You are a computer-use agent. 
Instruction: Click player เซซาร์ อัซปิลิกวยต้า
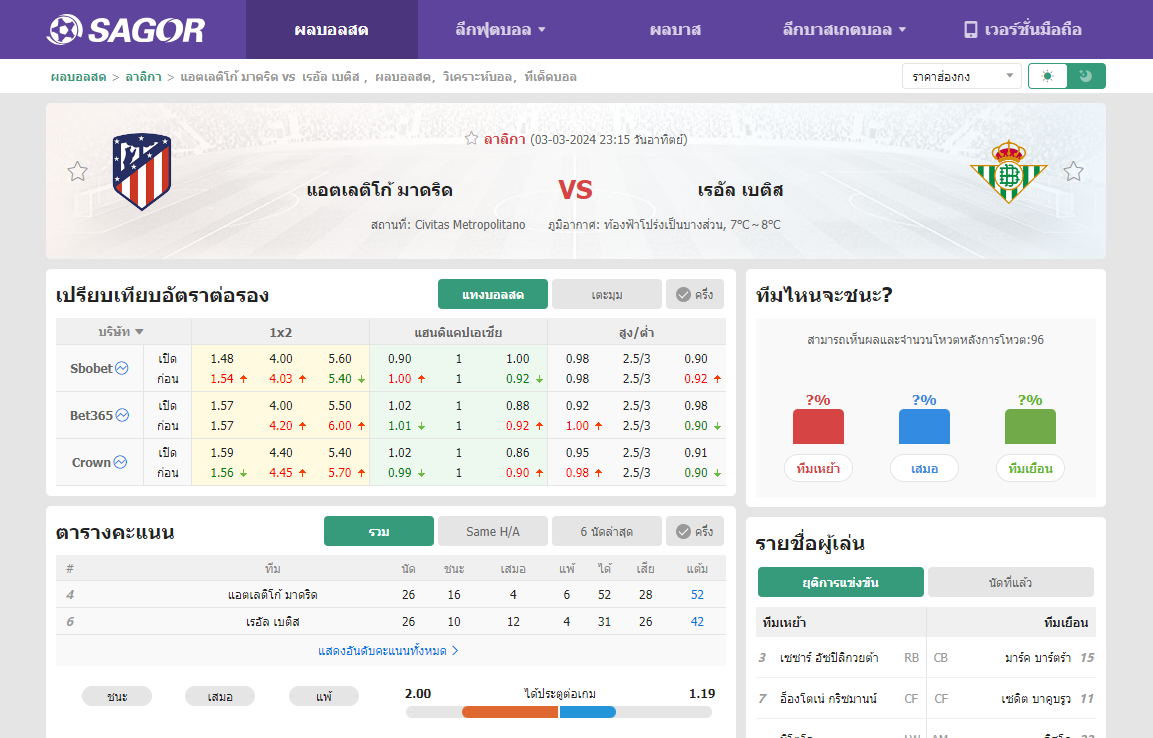(829, 658)
